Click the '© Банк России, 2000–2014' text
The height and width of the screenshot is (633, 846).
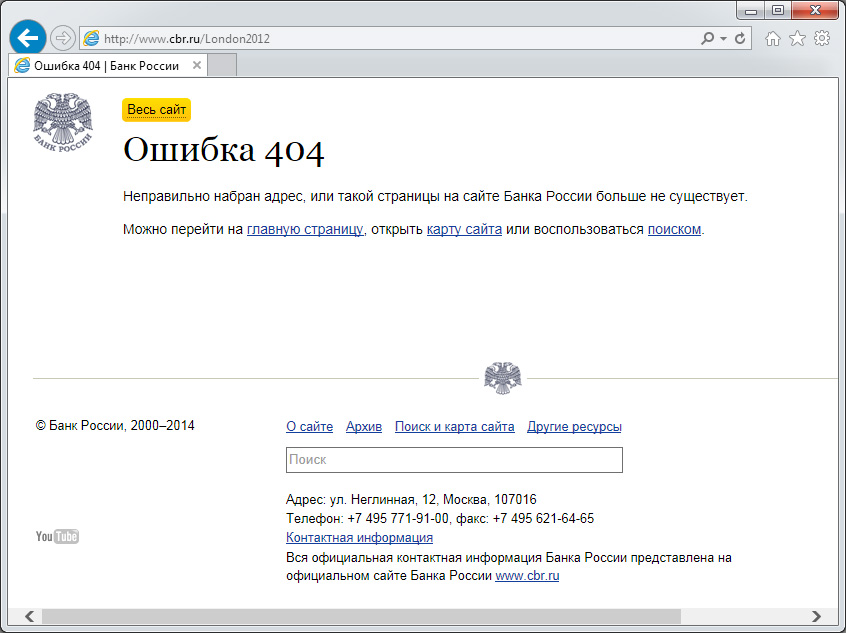pos(115,425)
